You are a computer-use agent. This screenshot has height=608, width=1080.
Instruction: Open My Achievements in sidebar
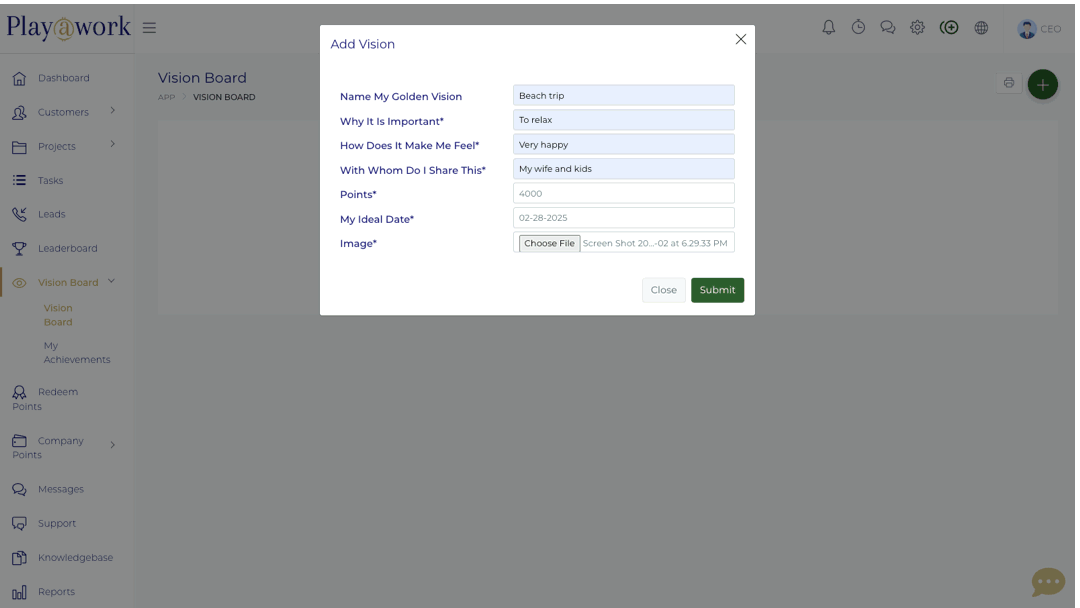[x=76, y=352]
